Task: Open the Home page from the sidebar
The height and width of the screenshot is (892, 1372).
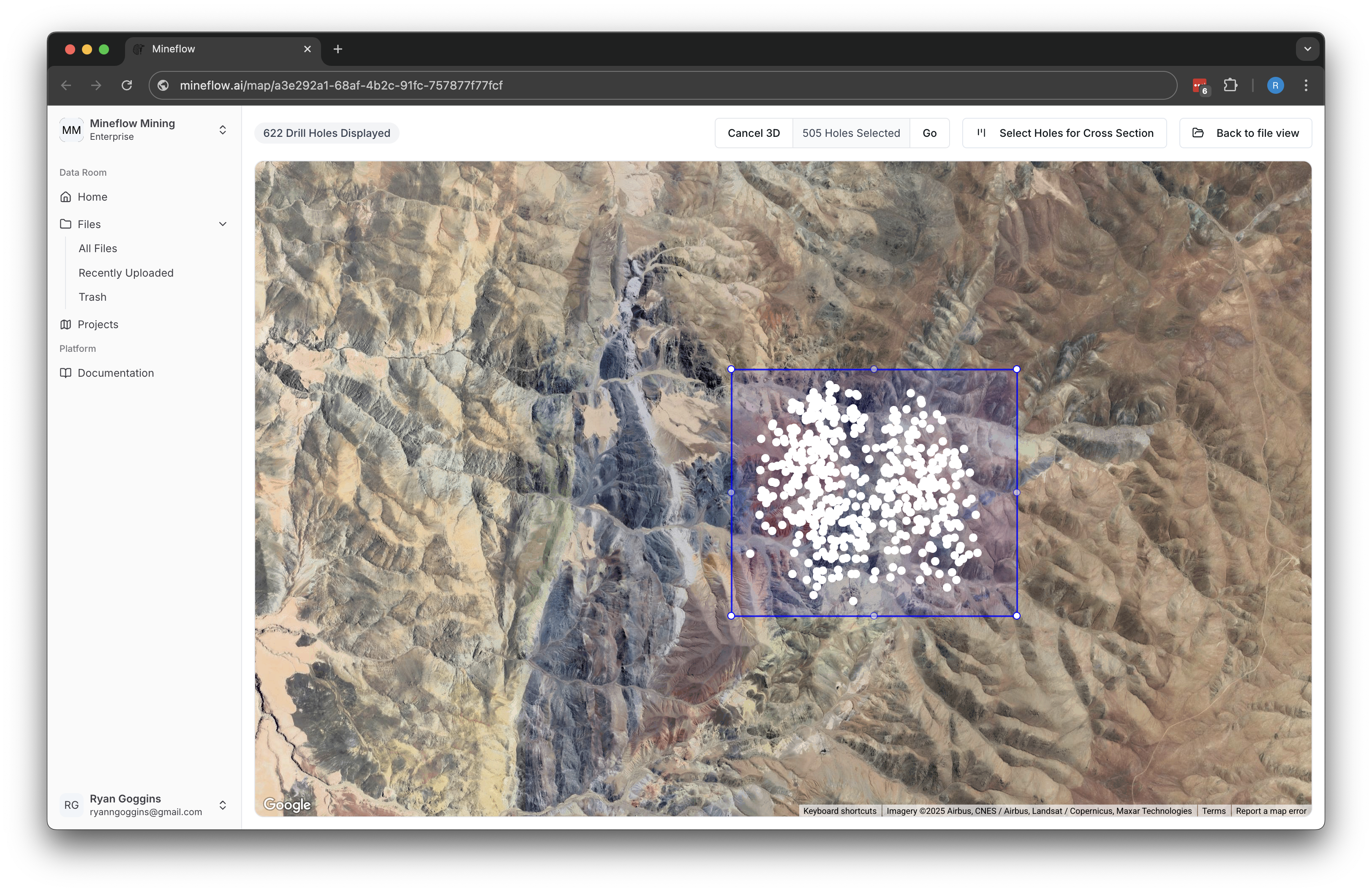Action: click(x=92, y=196)
